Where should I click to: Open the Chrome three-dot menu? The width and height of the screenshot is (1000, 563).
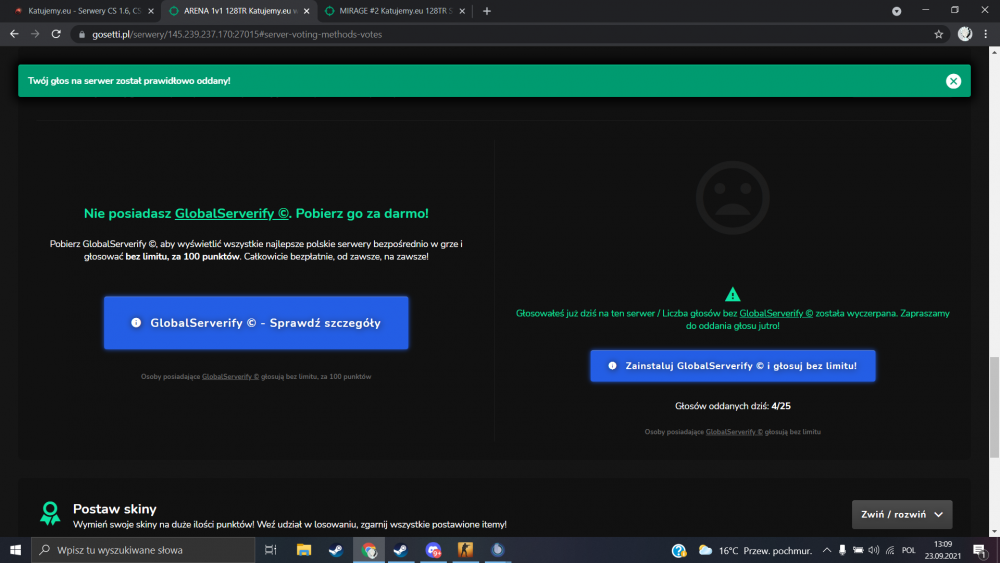986,34
